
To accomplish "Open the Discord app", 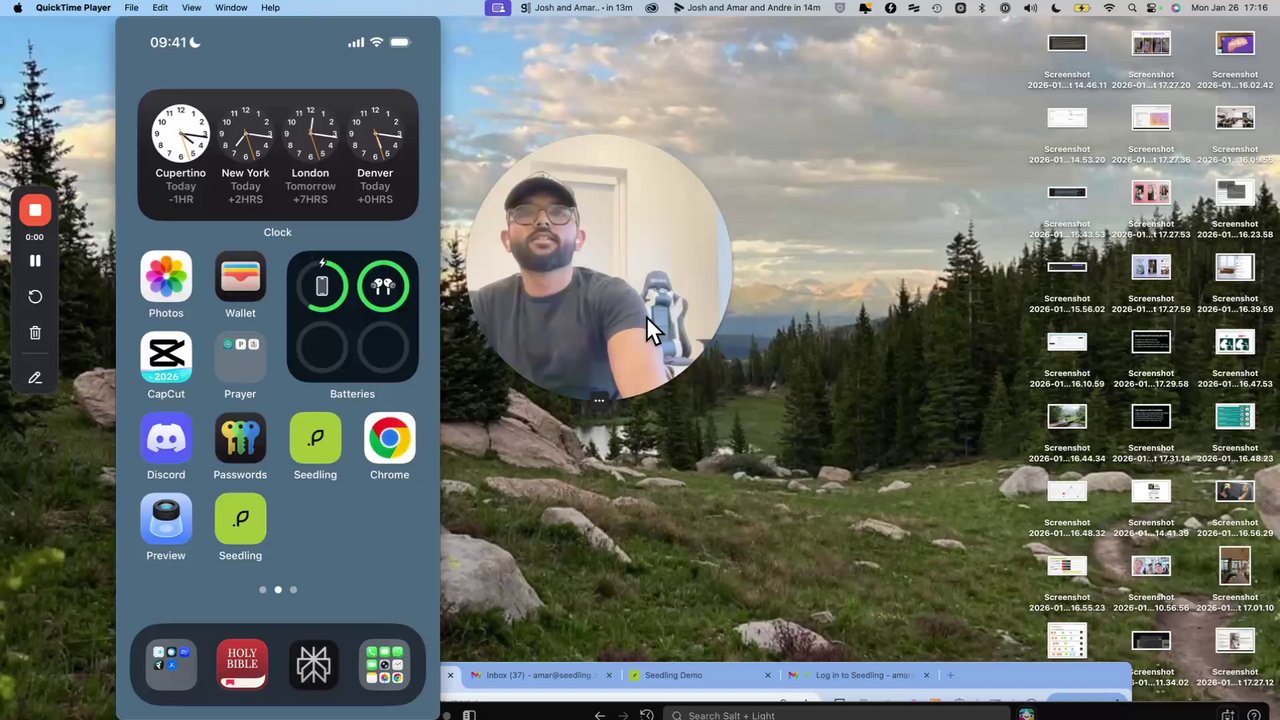I will tap(166, 438).
